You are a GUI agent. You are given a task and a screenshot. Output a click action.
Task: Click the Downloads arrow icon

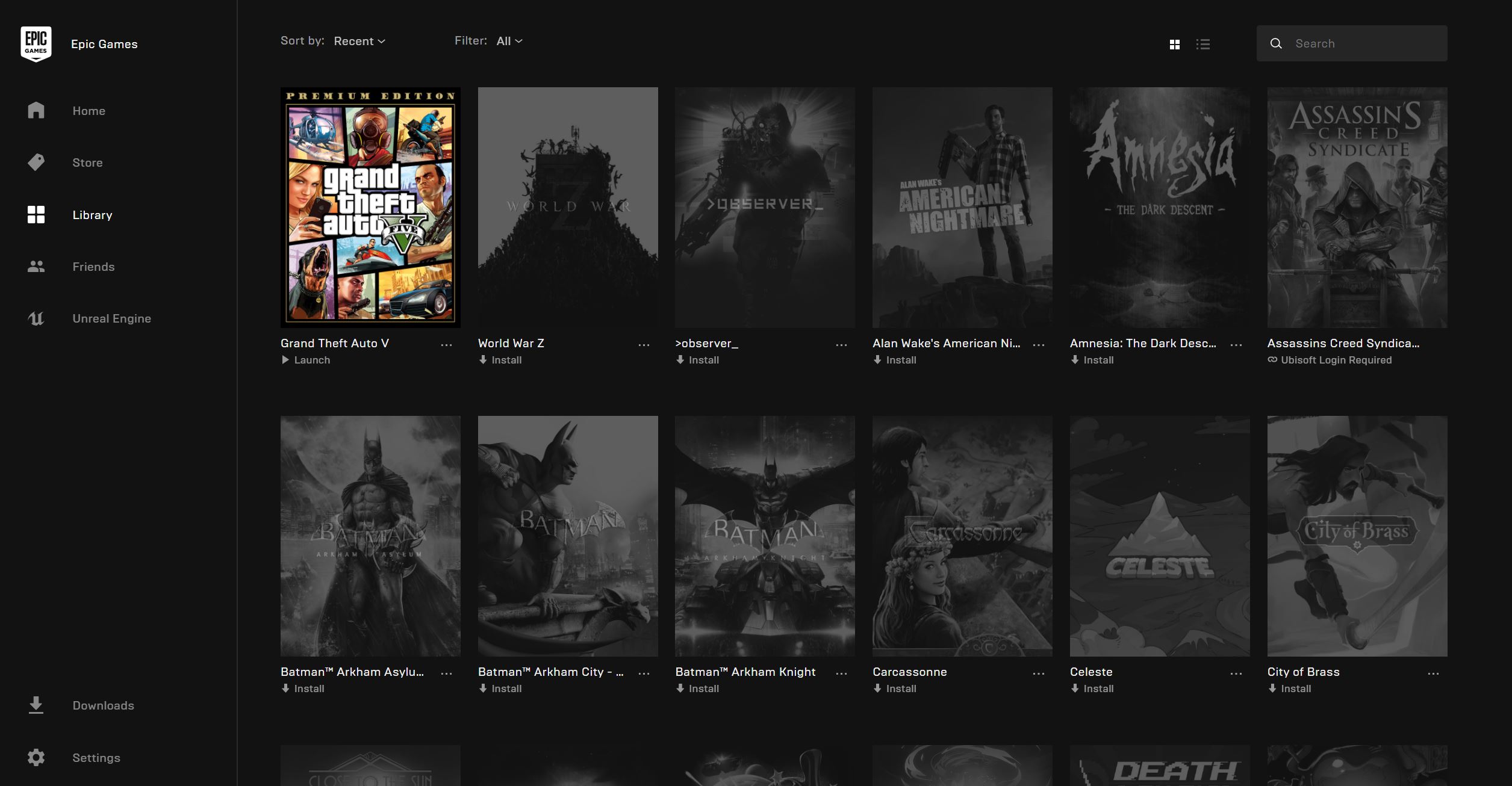36,705
